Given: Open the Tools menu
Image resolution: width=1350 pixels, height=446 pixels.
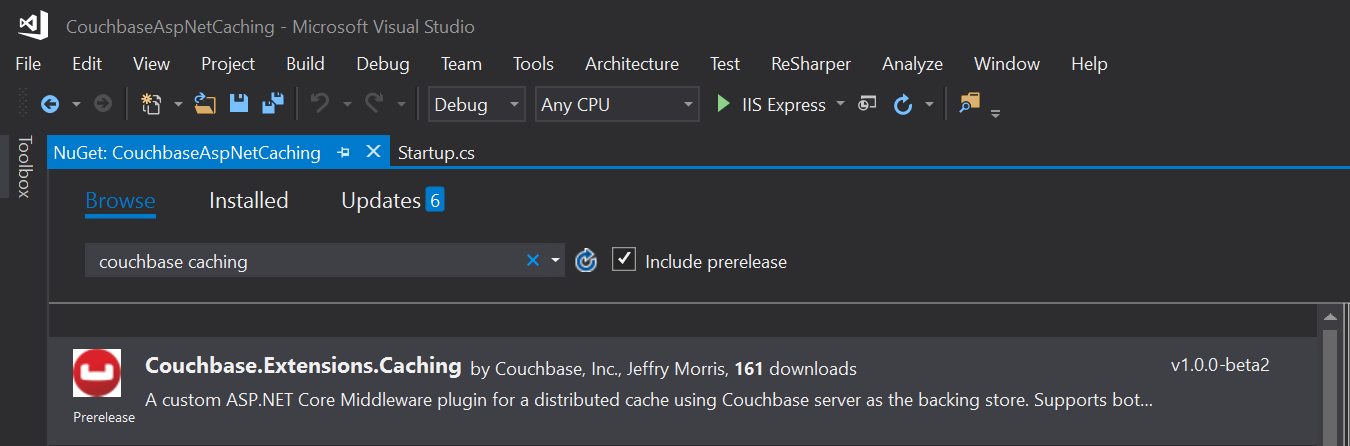Looking at the screenshot, I should [x=533, y=64].
